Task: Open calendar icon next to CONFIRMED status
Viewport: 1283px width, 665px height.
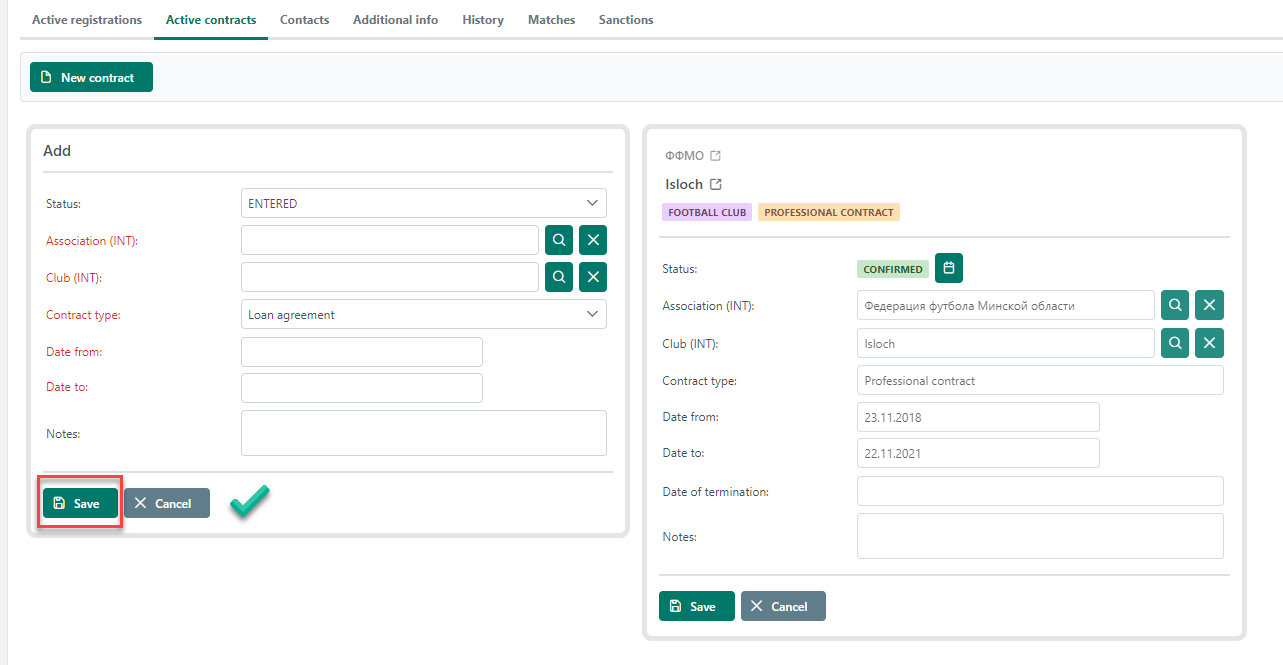Action: pos(948,268)
